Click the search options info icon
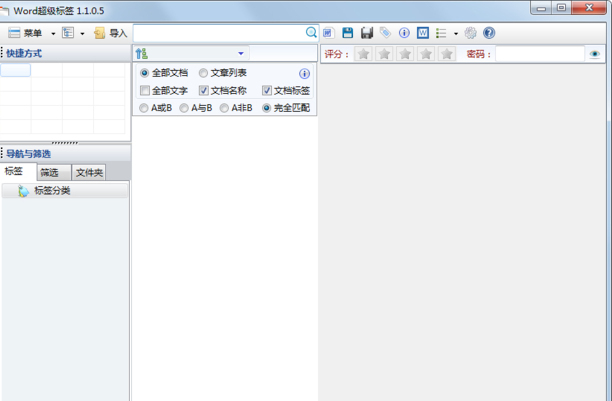This screenshot has height=401, width=612. click(304, 73)
